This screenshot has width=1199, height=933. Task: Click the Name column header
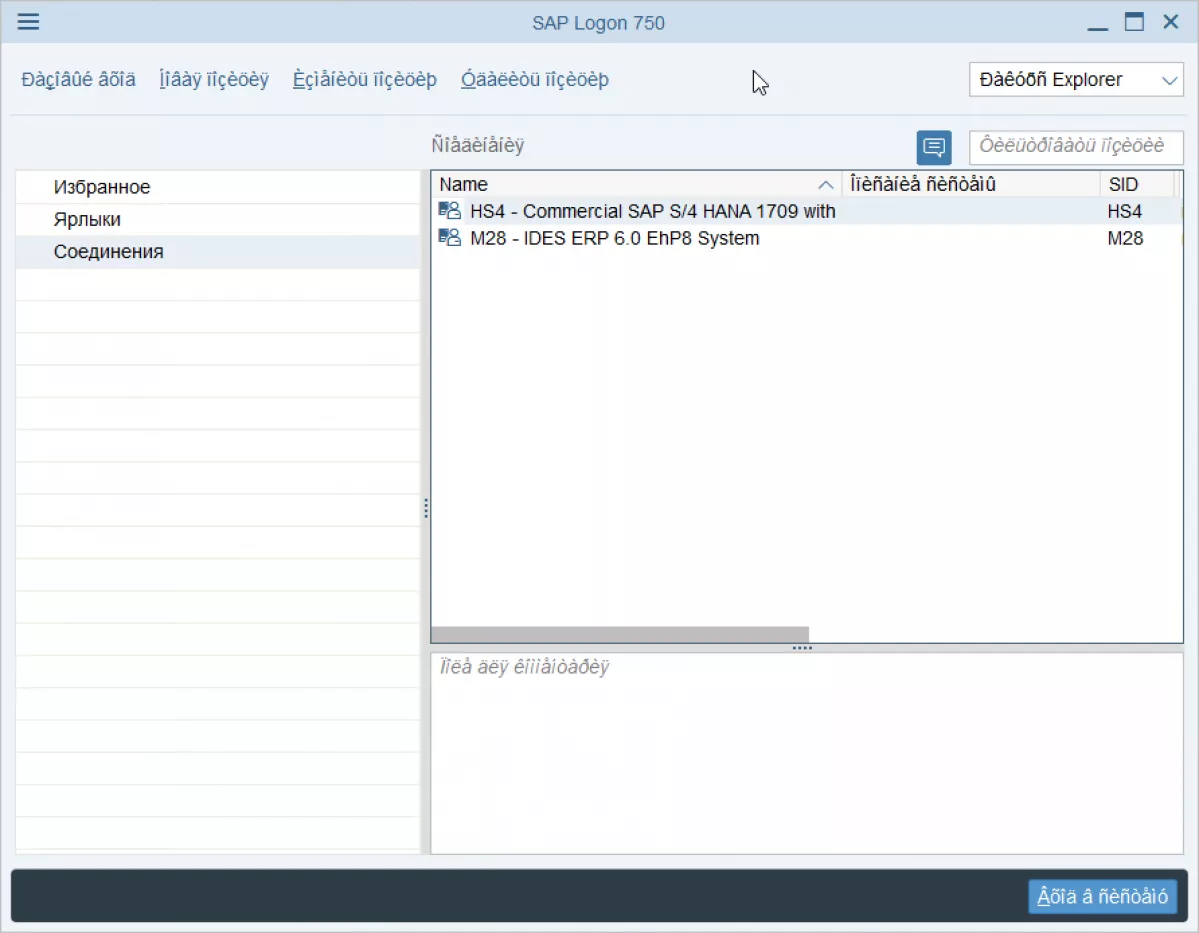[x=636, y=184]
